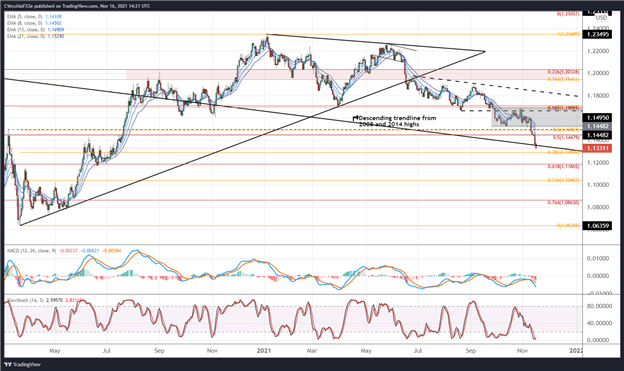Click the first Sep label on the time axis
This screenshot has height=371, width=624.
coord(159,351)
